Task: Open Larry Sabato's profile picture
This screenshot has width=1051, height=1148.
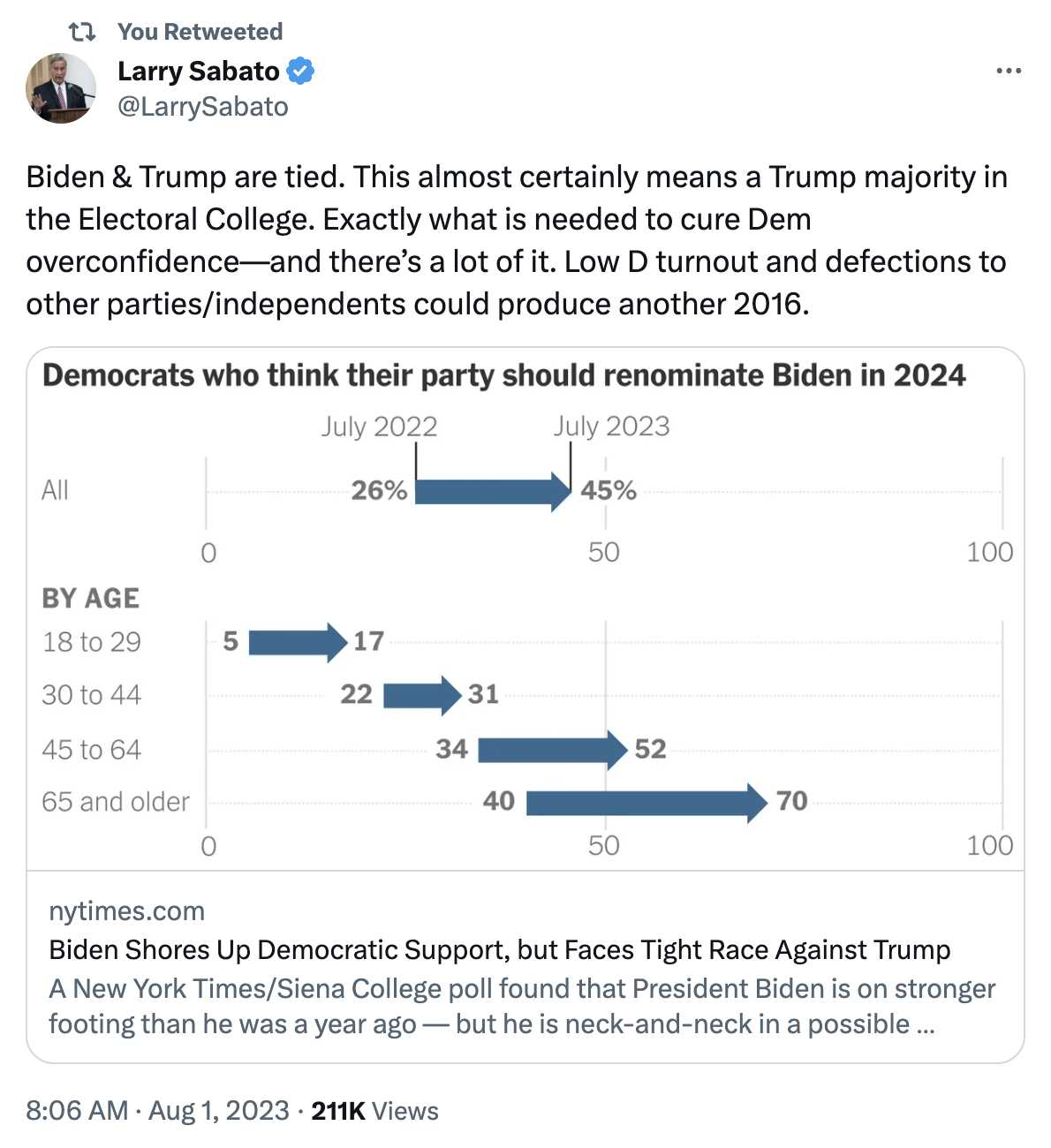Action: 61,88
